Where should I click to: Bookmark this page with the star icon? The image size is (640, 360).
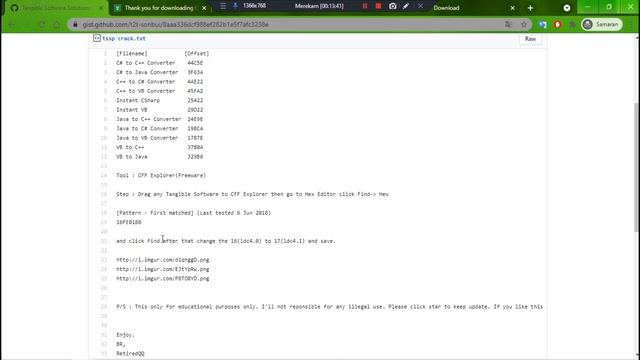524,24
